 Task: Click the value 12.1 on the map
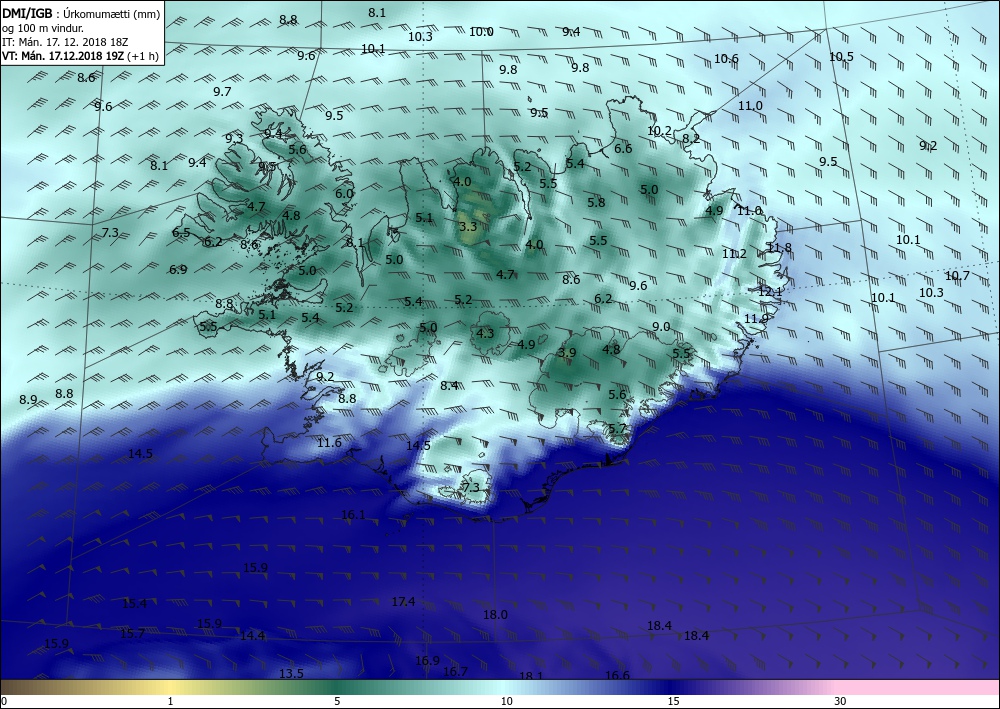pyautogui.click(x=770, y=291)
